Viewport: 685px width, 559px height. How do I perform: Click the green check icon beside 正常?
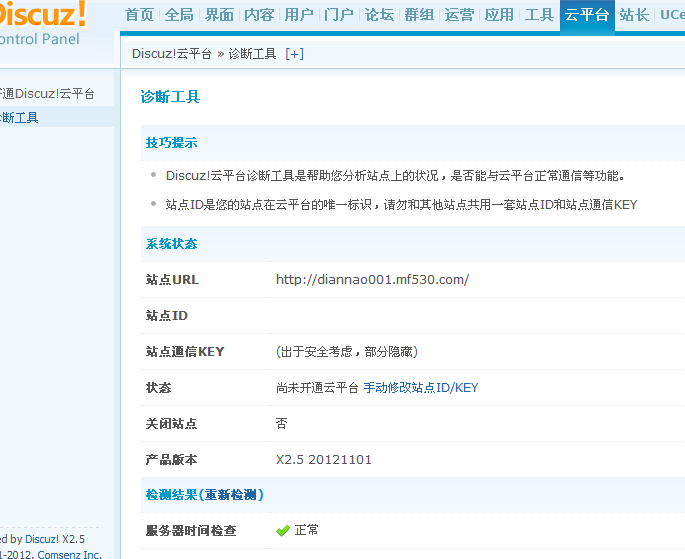283,531
